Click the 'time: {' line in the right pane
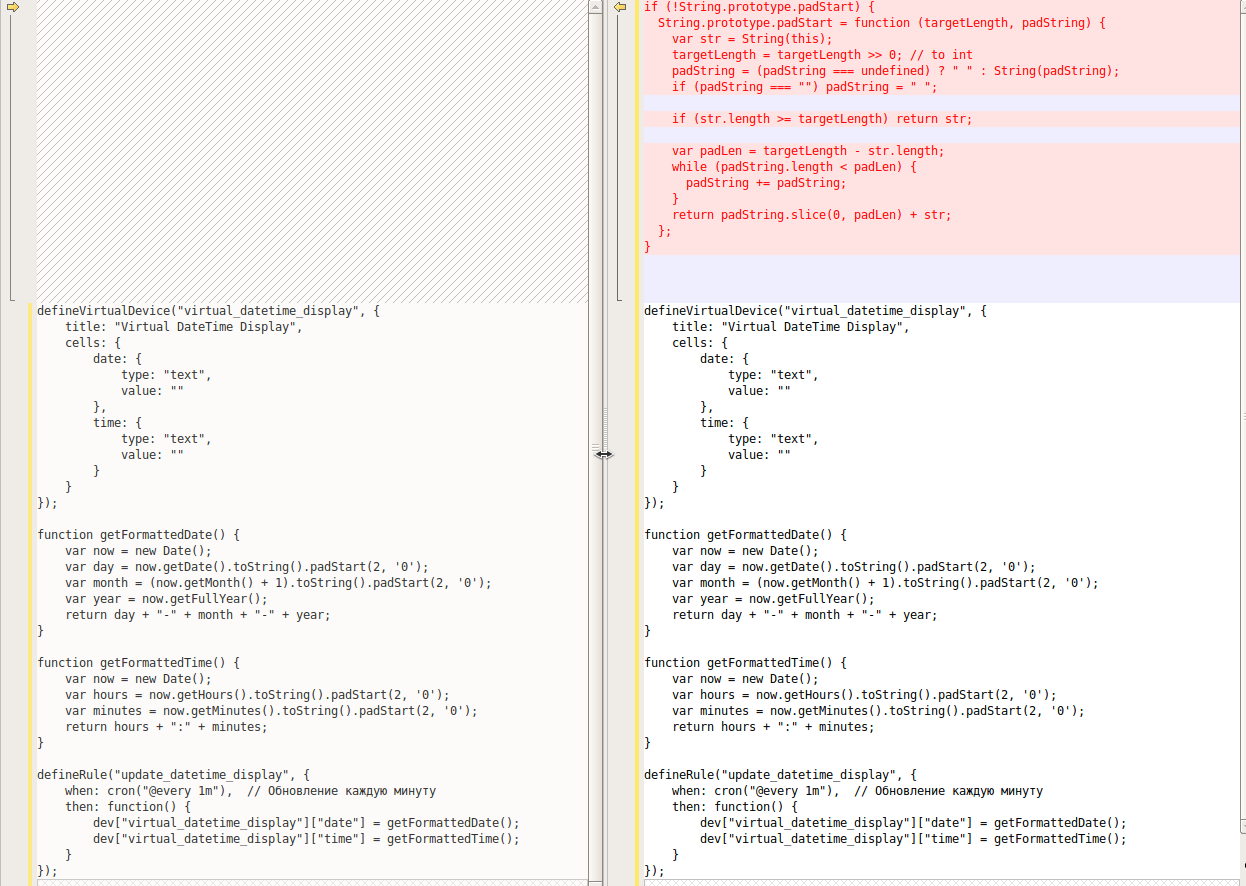The width and height of the screenshot is (1246, 886). click(x=725, y=423)
